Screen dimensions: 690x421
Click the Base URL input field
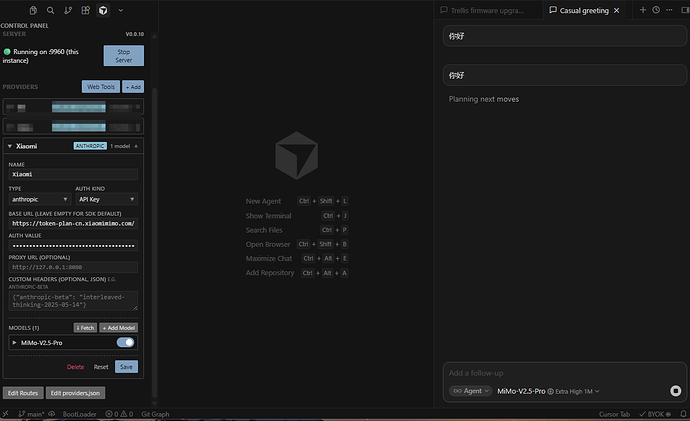pos(73,223)
